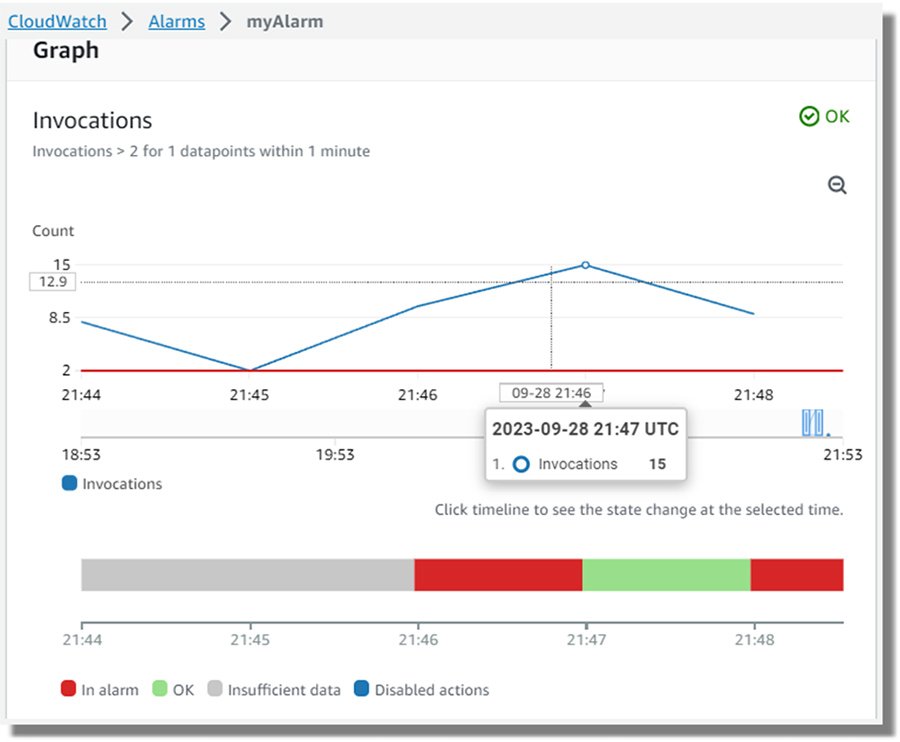
Task: Click the chevron between CloudWatch and Alarms
Action: click(125, 21)
